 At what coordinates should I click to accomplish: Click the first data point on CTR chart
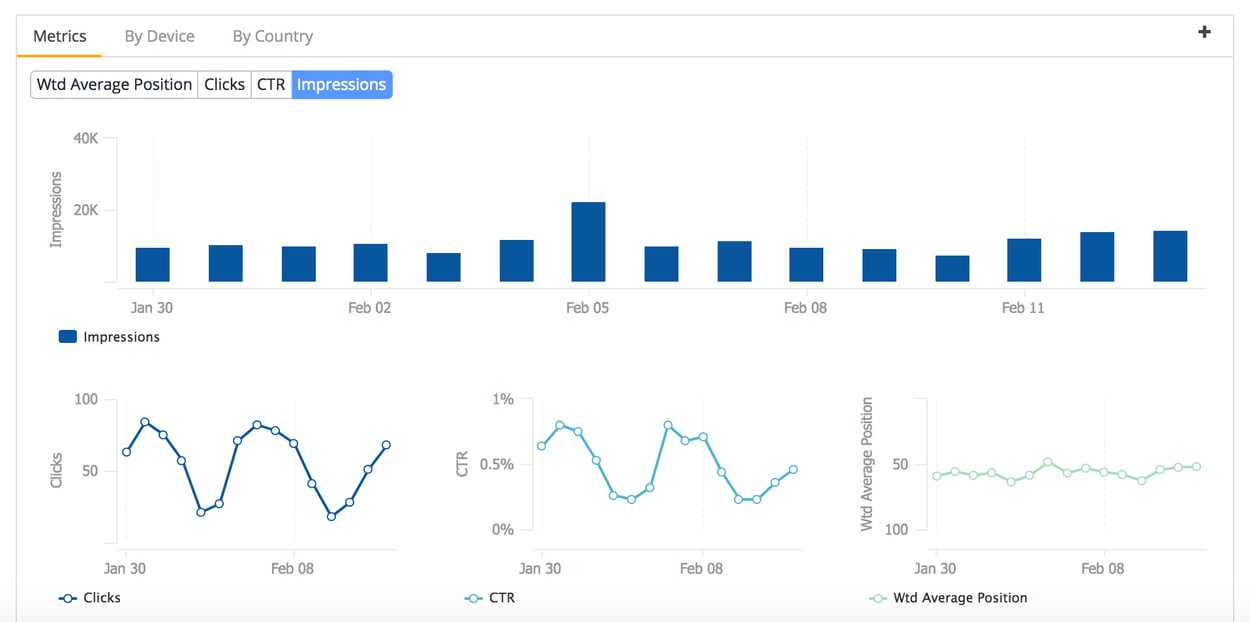pos(541,446)
